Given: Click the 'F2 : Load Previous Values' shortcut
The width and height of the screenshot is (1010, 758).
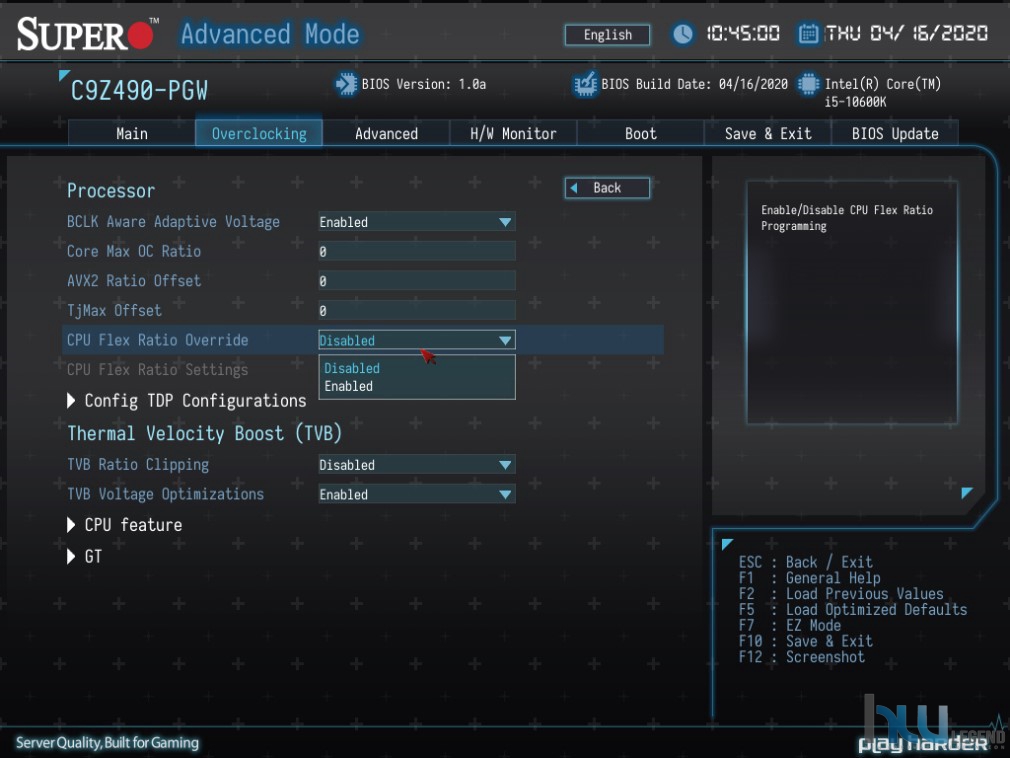Looking at the screenshot, I should click(x=841, y=594).
